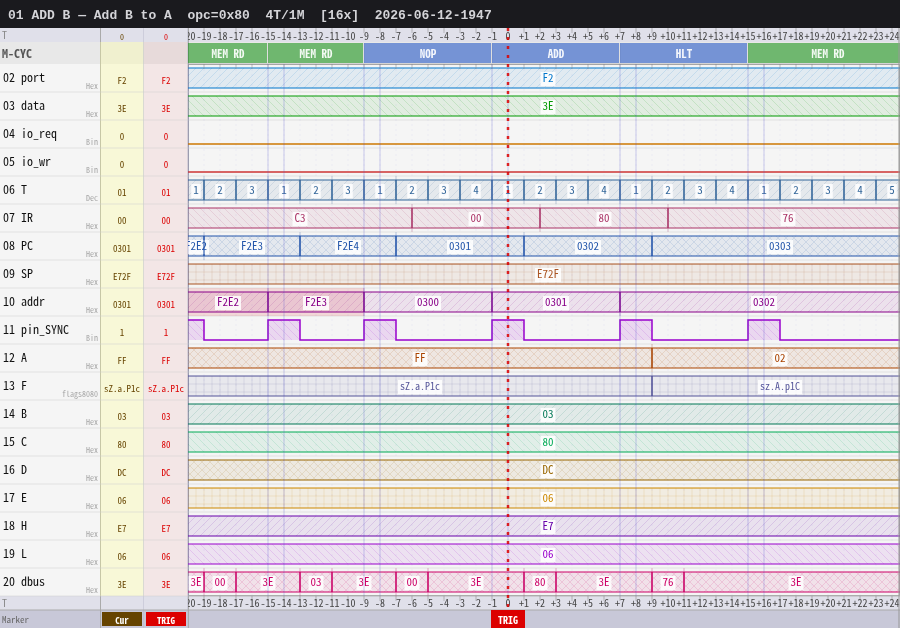Select the 14 B register label
The height and width of the screenshot is (628, 900).
15,414
